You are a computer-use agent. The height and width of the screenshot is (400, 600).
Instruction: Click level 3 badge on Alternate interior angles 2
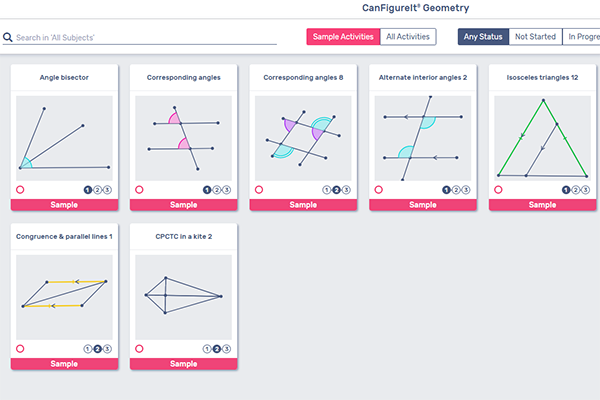[x=465, y=189]
